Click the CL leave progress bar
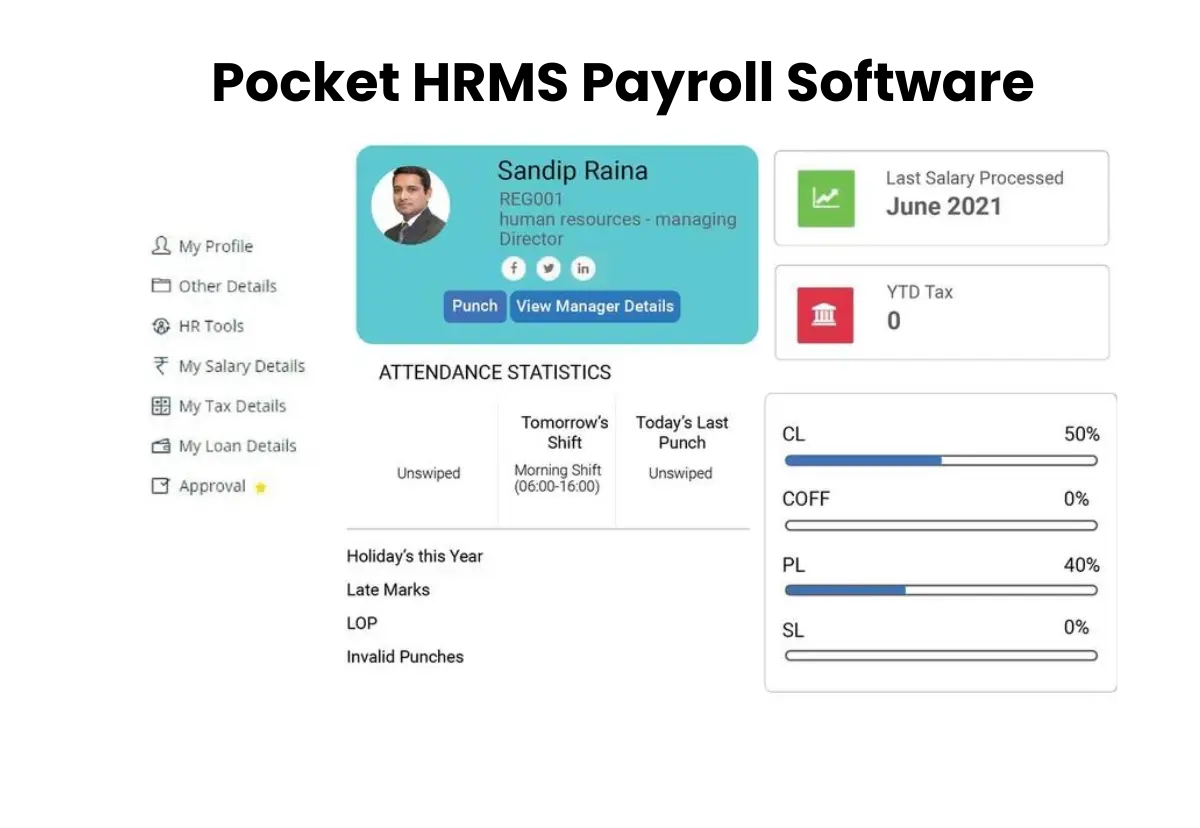The height and width of the screenshot is (828, 1200). point(941,461)
